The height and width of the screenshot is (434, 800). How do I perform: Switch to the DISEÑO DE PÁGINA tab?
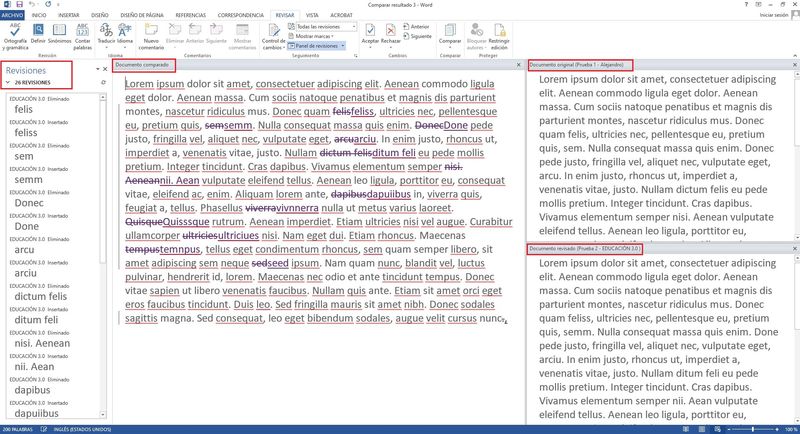click(141, 15)
